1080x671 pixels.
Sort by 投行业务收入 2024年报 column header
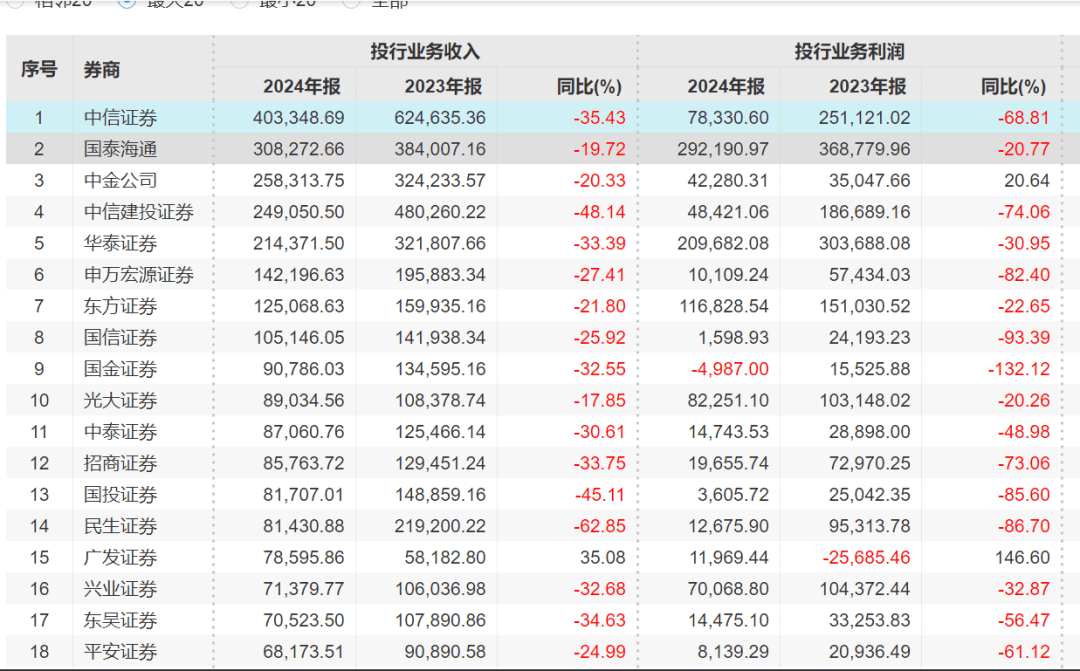303,86
